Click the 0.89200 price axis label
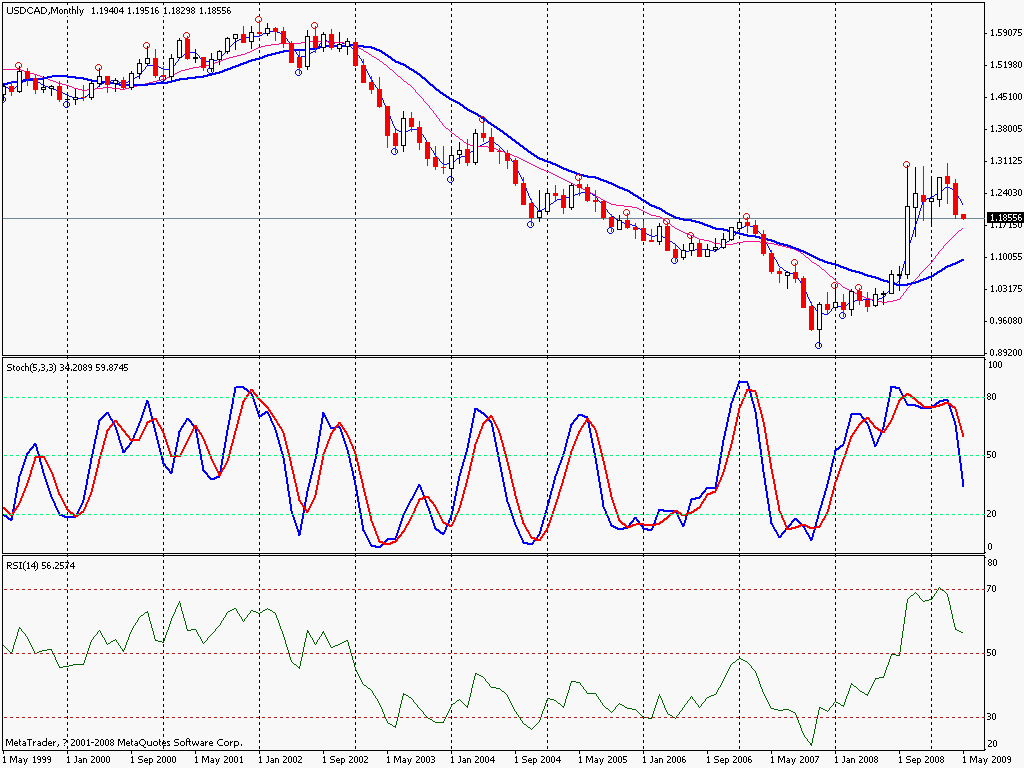The height and width of the screenshot is (768, 1024). tap(1006, 353)
